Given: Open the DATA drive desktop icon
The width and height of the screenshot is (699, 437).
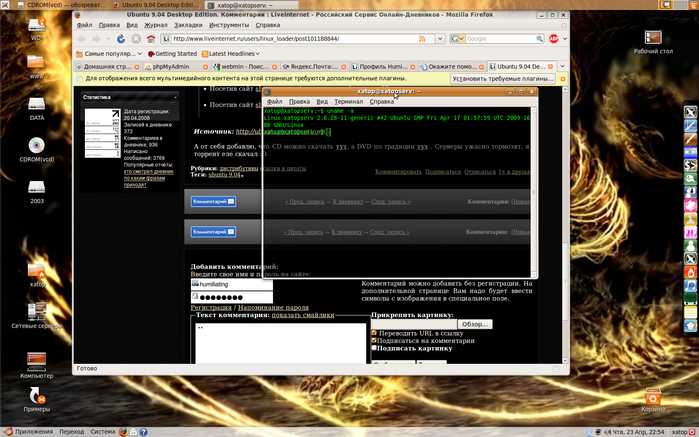Looking at the screenshot, I should (37, 108).
